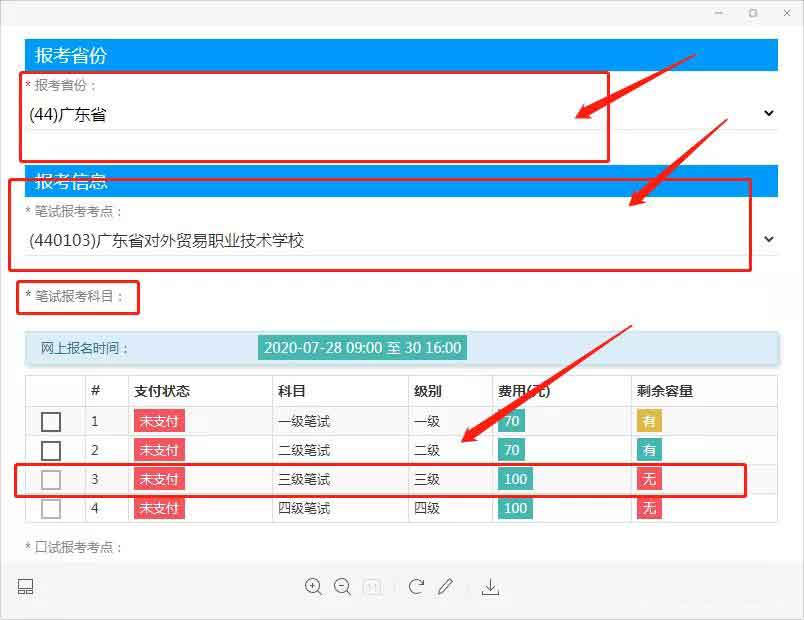Click the 报考省份 blue section header
Screen dimensions: 804x620
pos(401,55)
